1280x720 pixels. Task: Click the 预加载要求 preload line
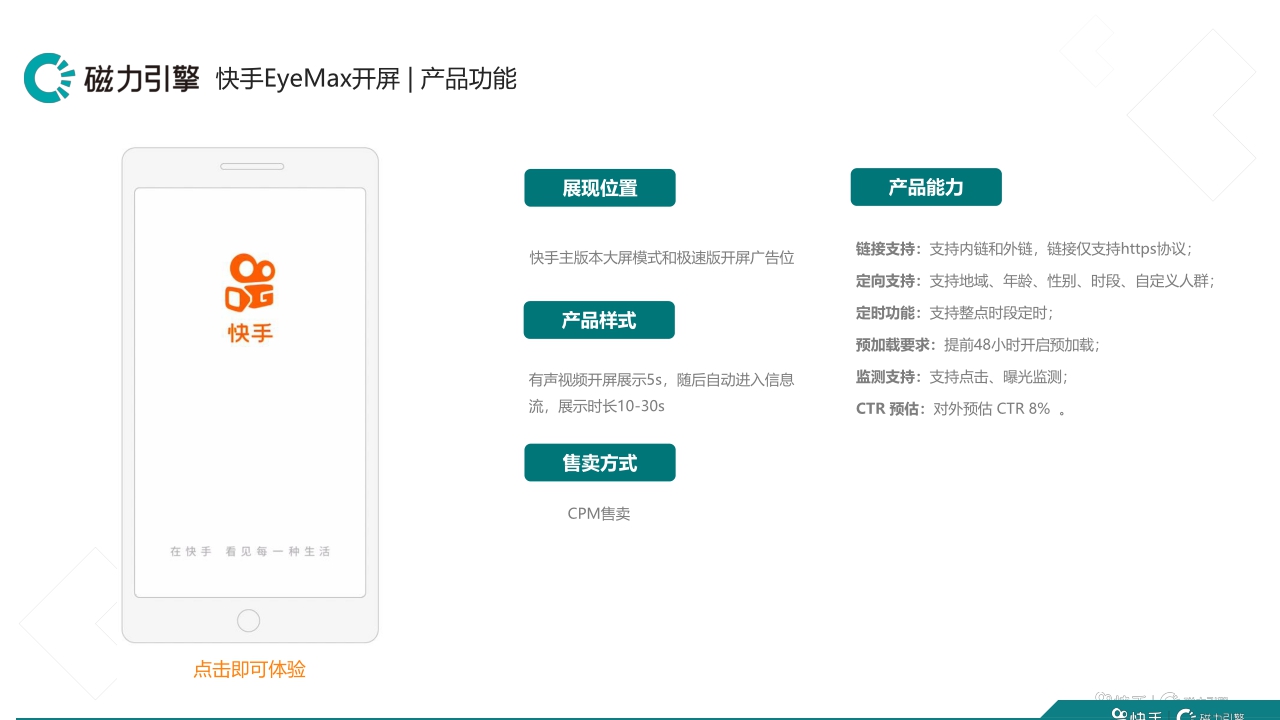(x=977, y=345)
